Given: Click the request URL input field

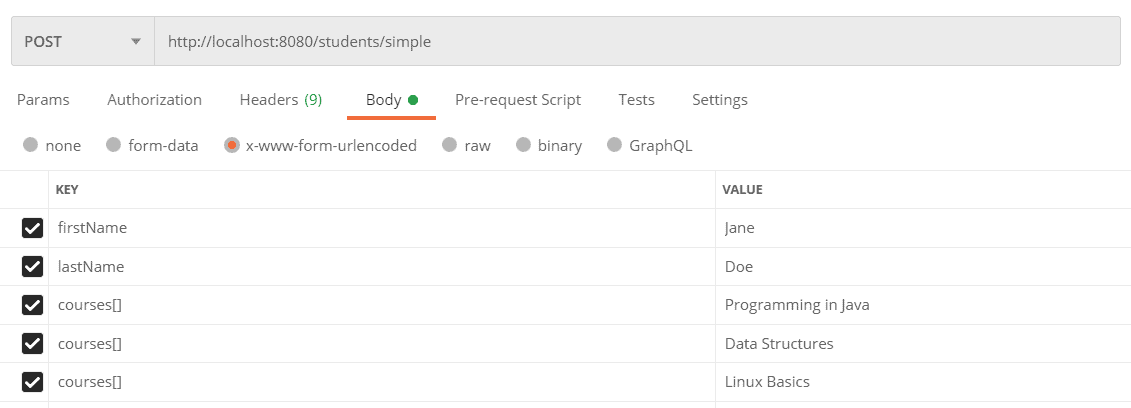Looking at the screenshot, I should point(636,42).
